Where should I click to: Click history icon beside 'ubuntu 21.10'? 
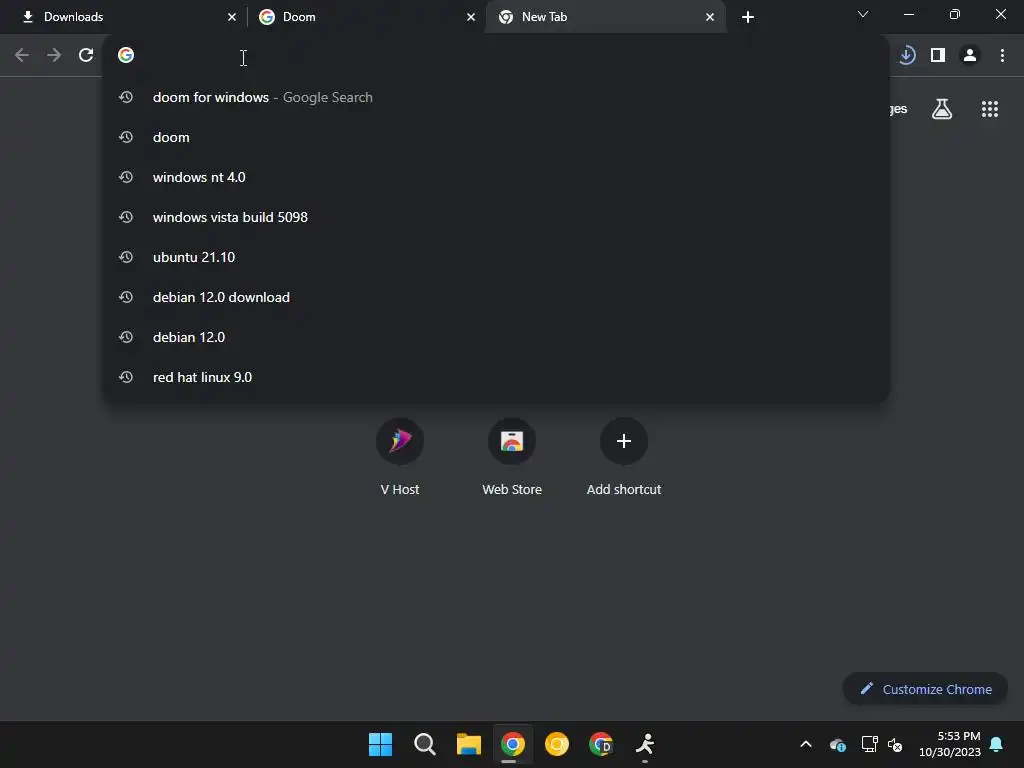click(x=126, y=257)
